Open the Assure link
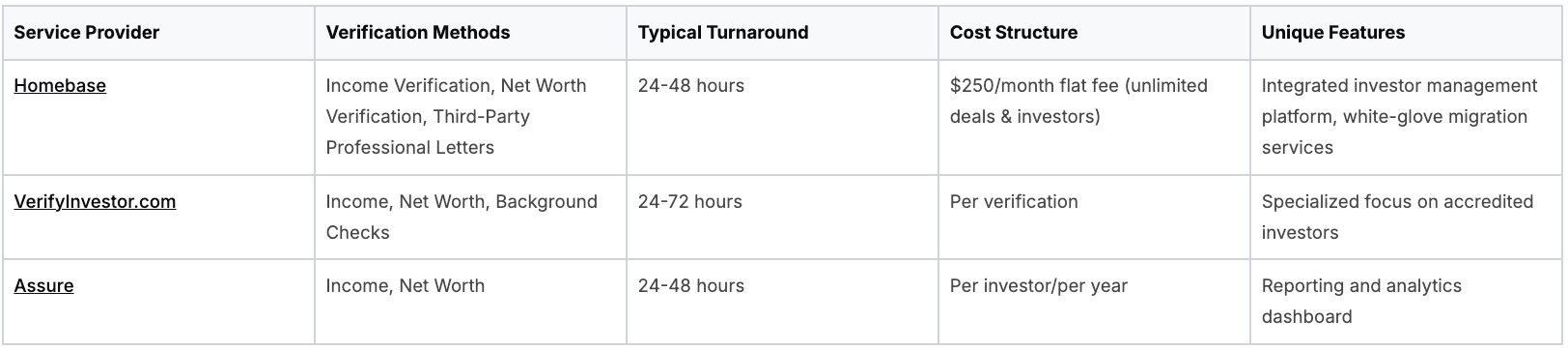Viewport: 1568px width, 350px height. pos(43,285)
